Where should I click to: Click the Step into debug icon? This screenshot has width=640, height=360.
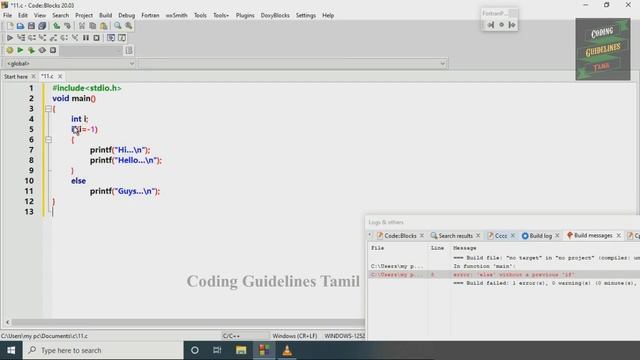pos(42,38)
